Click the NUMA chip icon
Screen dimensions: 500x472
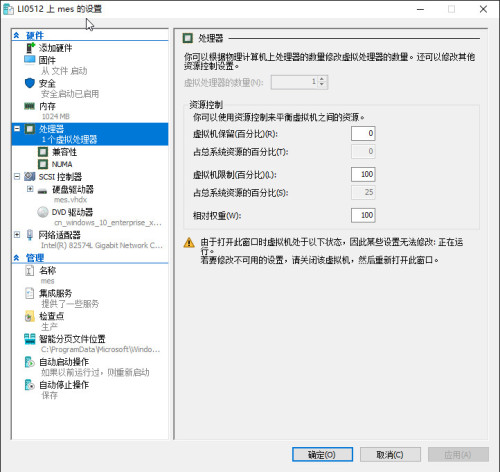[43, 164]
